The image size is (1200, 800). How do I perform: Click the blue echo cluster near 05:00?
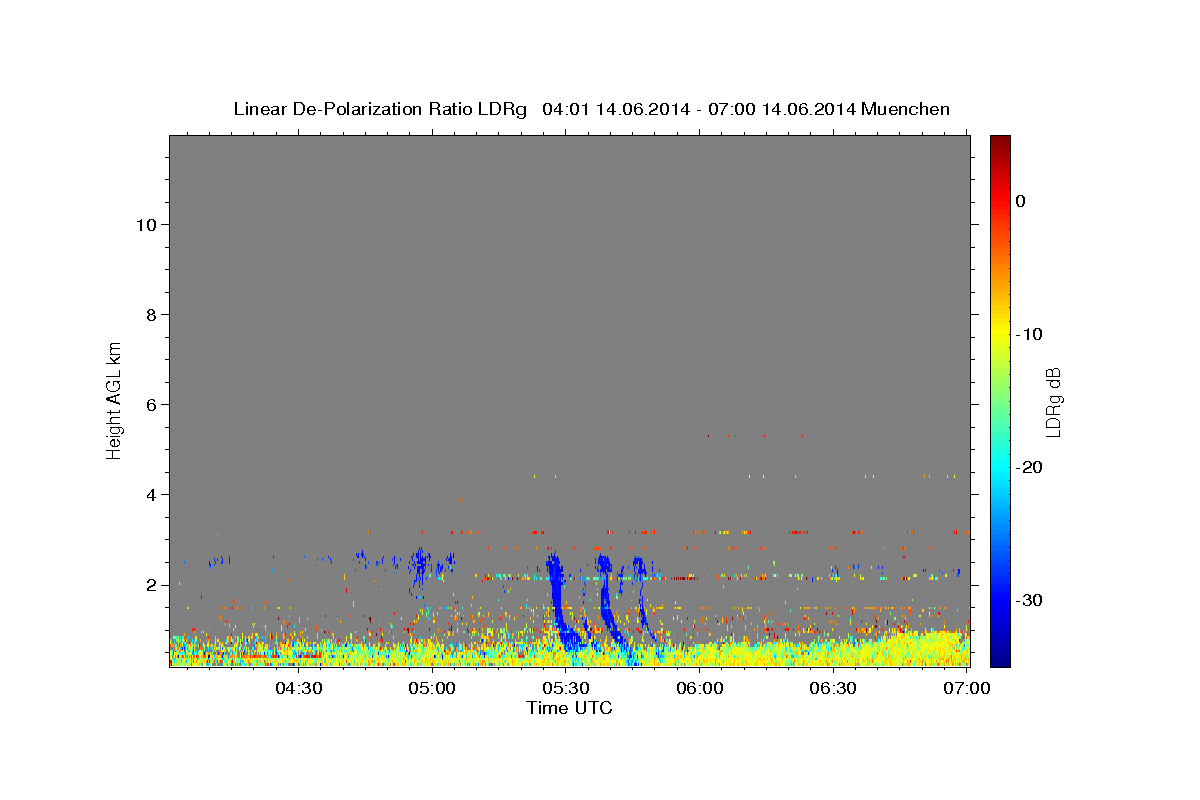(421, 567)
